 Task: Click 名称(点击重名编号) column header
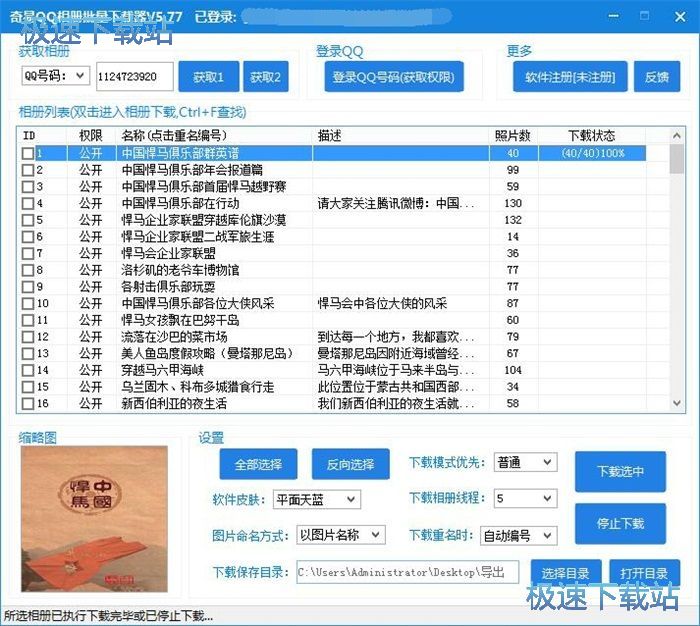[214, 136]
